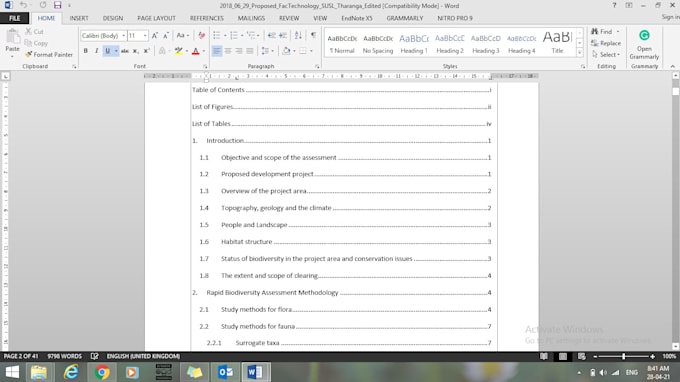Switch to PAGE LAYOUT tab
680x382 pixels.
157,18
